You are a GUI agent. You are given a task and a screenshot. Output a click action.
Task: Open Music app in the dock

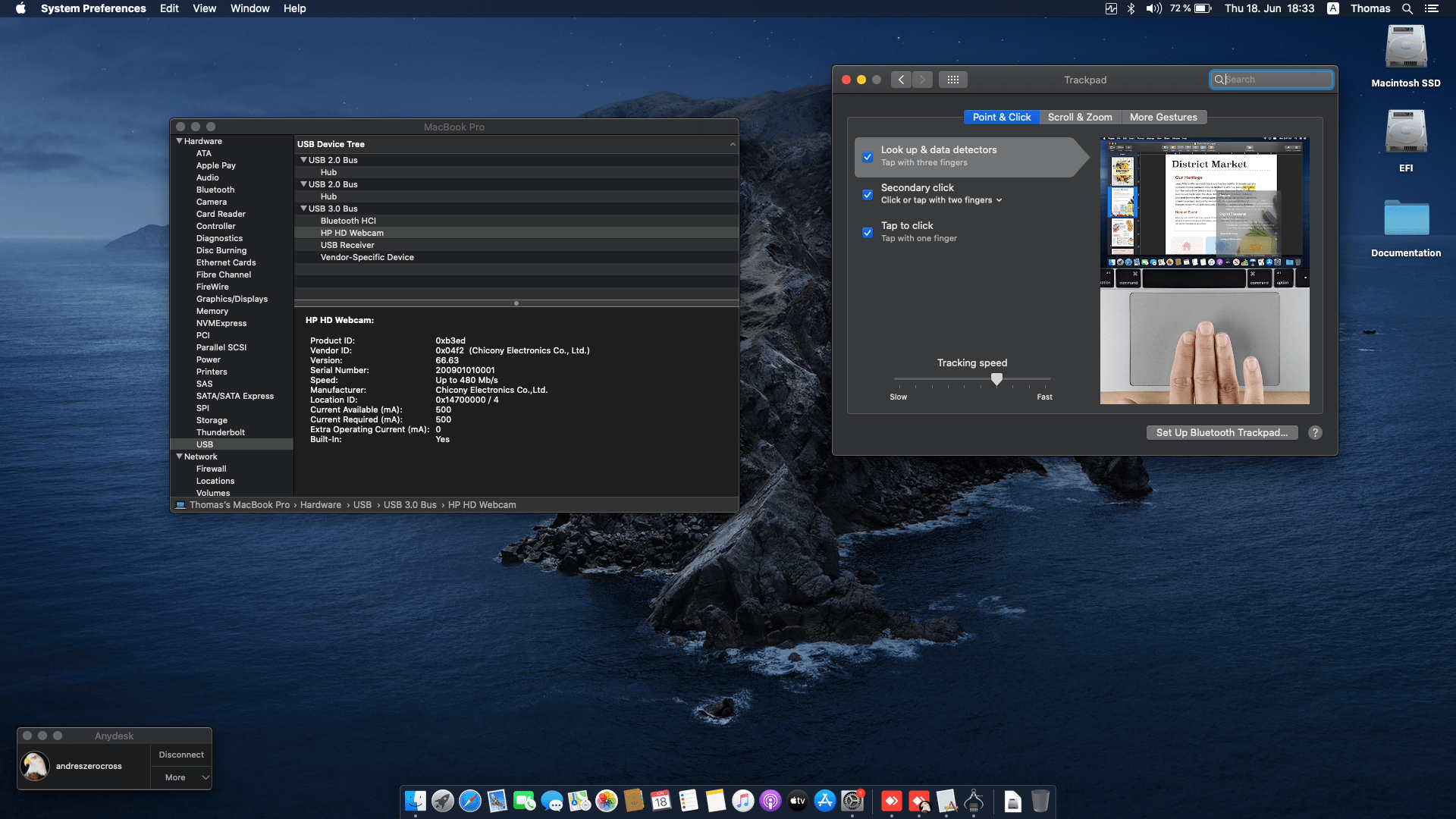(x=743, y=801)
